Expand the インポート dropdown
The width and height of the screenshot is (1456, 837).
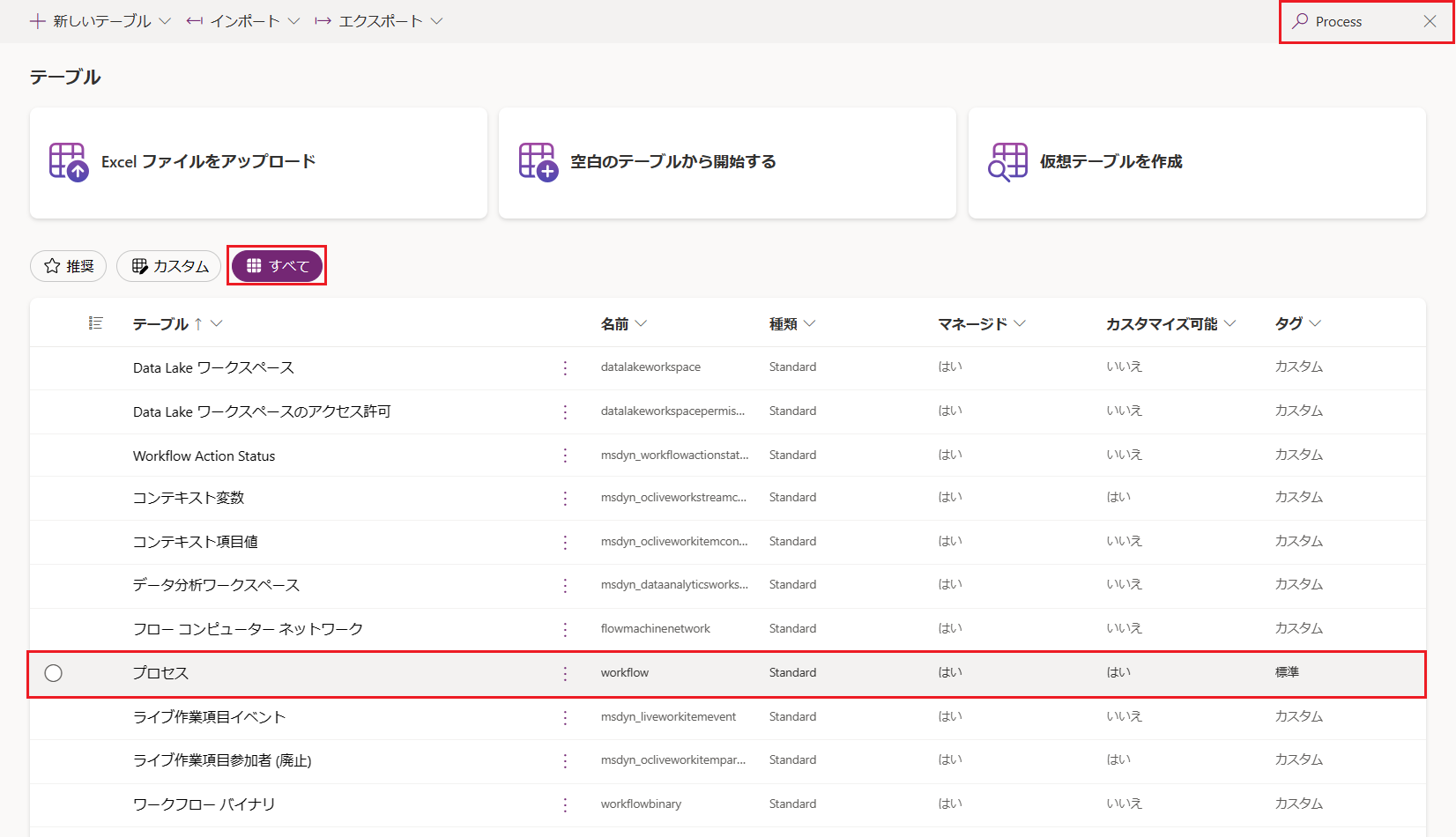[x=294, y=21]
